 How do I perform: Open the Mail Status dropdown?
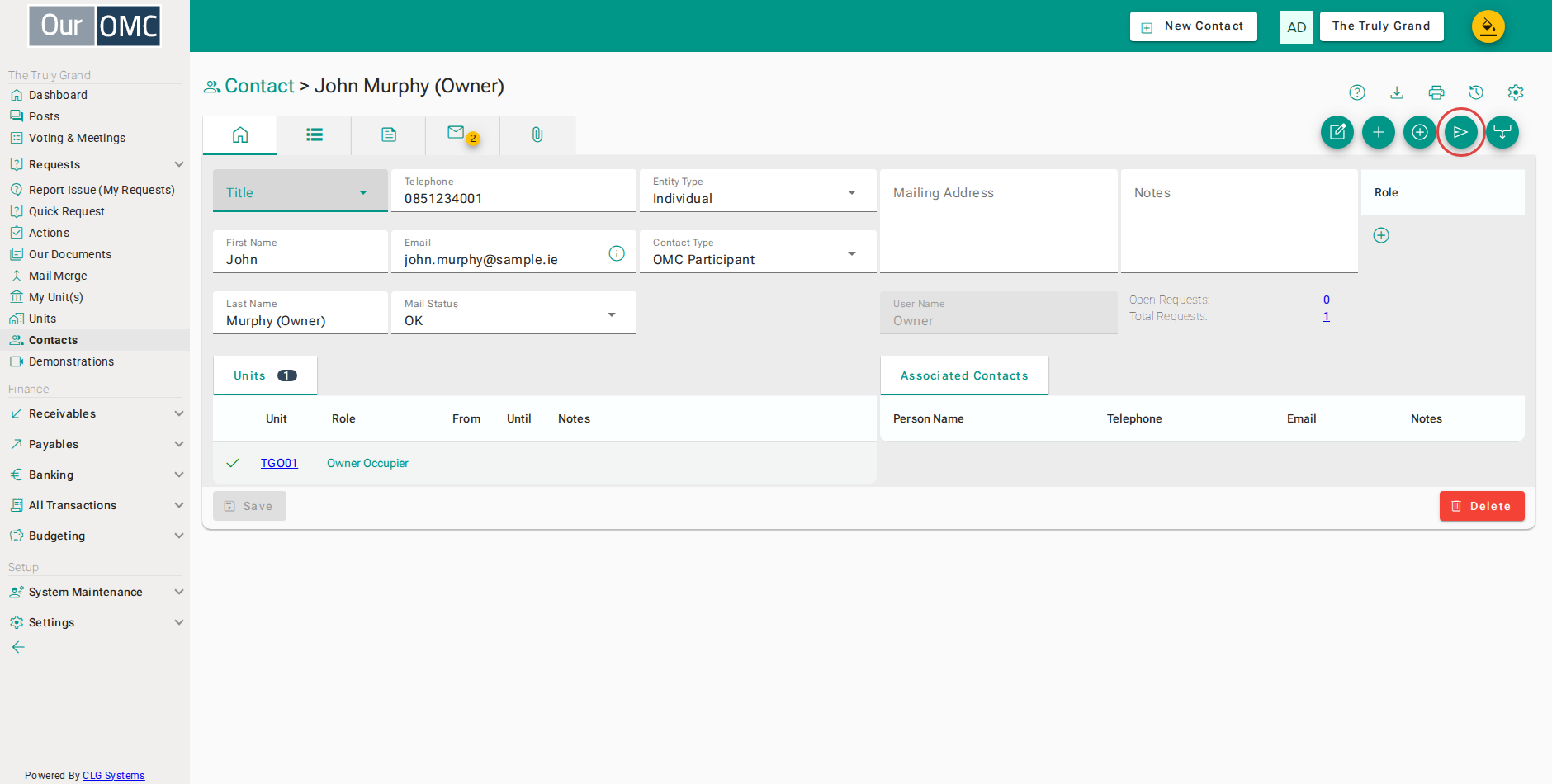pyautogui.click(x=513, y=313)
